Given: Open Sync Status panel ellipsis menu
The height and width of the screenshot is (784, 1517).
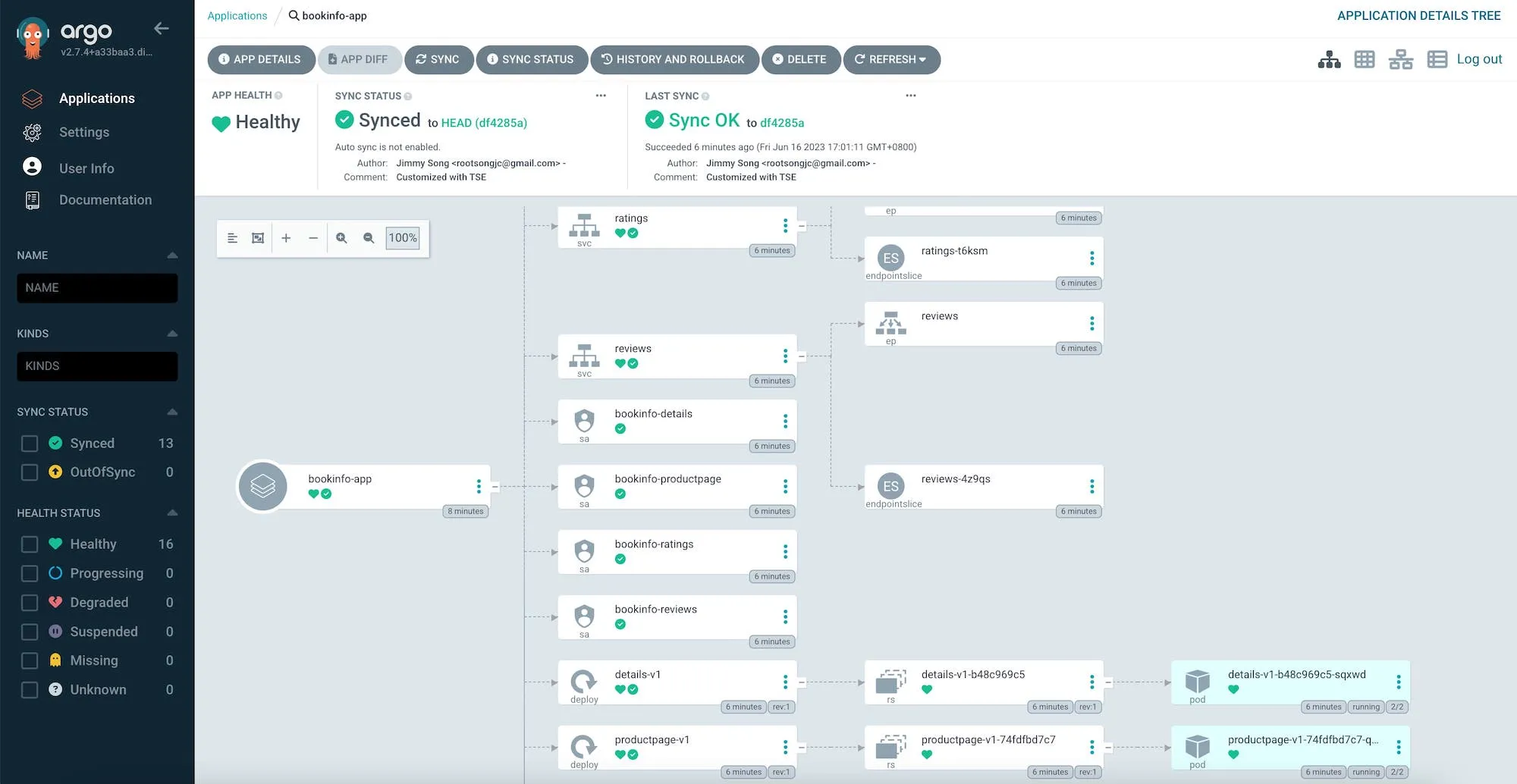Looking at the screenshot, I should [x=601, y=96].
